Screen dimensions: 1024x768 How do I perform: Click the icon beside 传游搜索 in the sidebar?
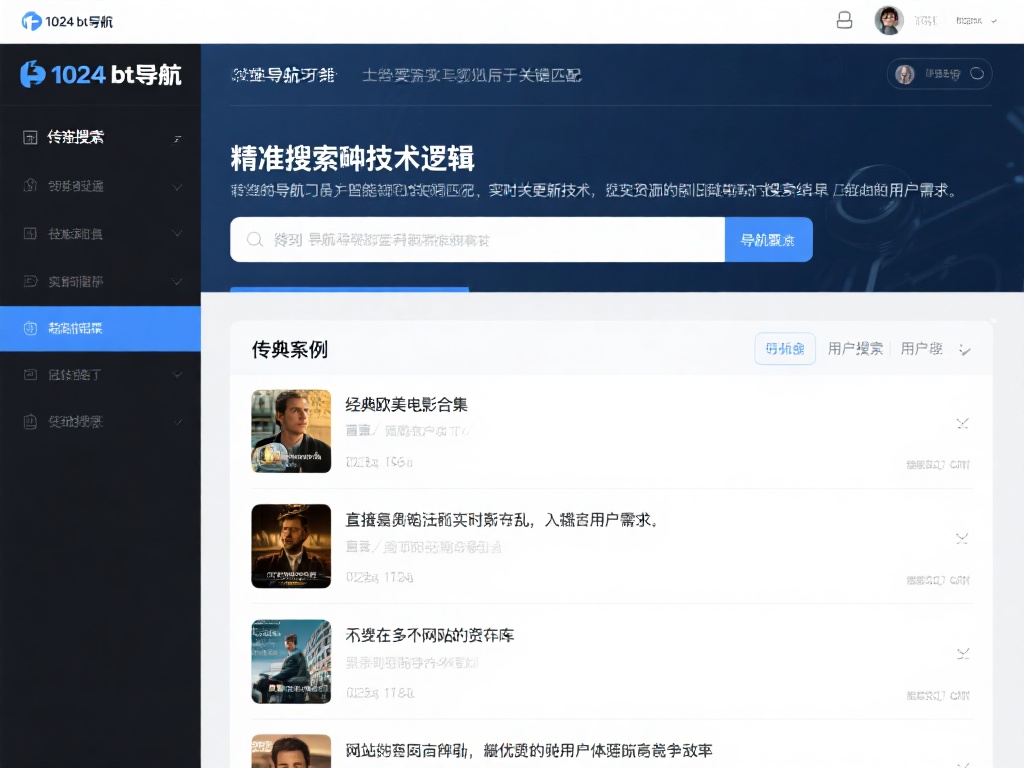click(x=30, y=138)
